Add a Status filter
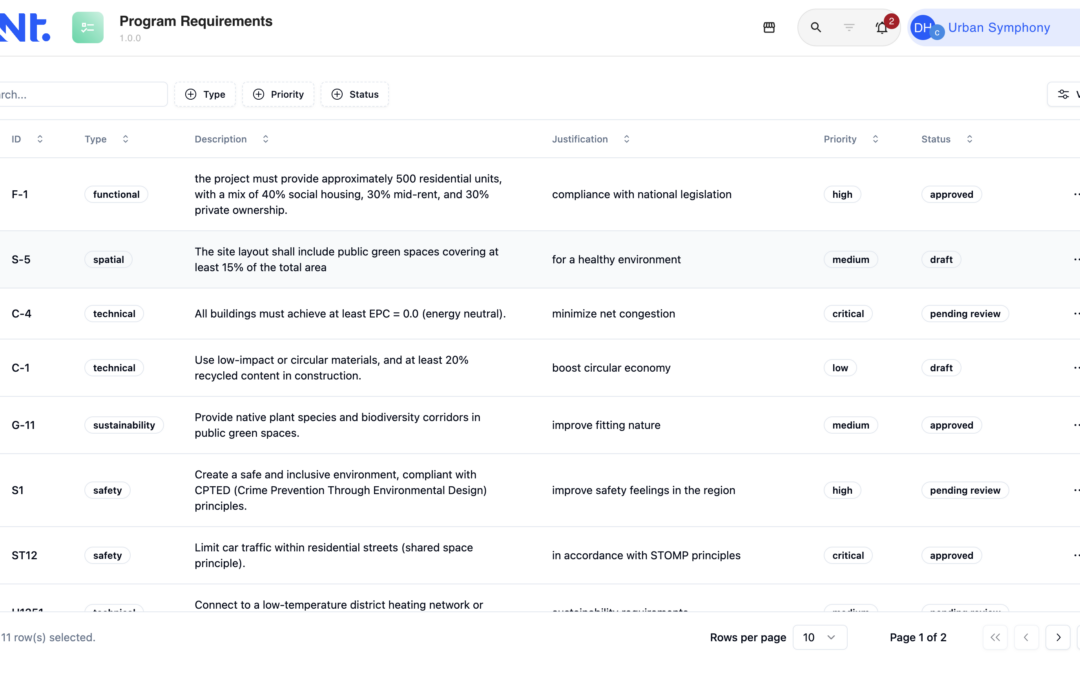 click(355, 94)
